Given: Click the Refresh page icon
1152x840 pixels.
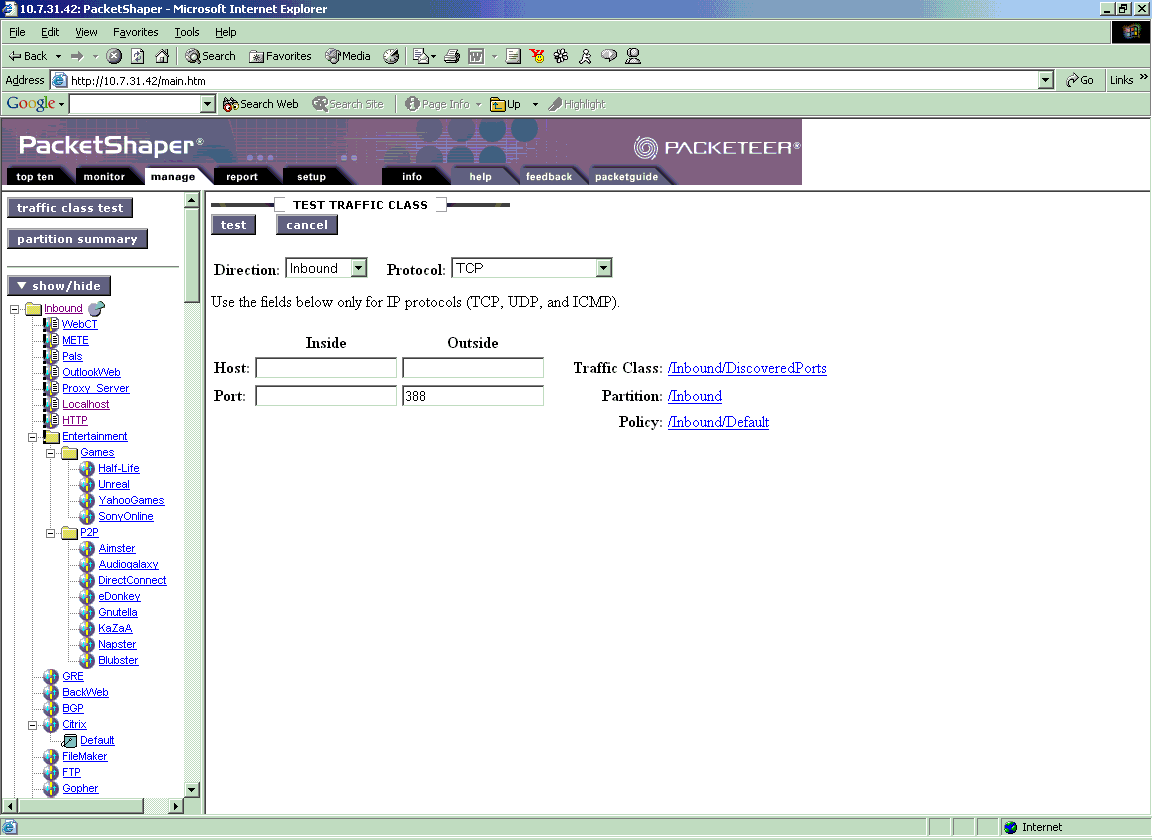Looking at the screenshot, I should click(x=138, y=56).
